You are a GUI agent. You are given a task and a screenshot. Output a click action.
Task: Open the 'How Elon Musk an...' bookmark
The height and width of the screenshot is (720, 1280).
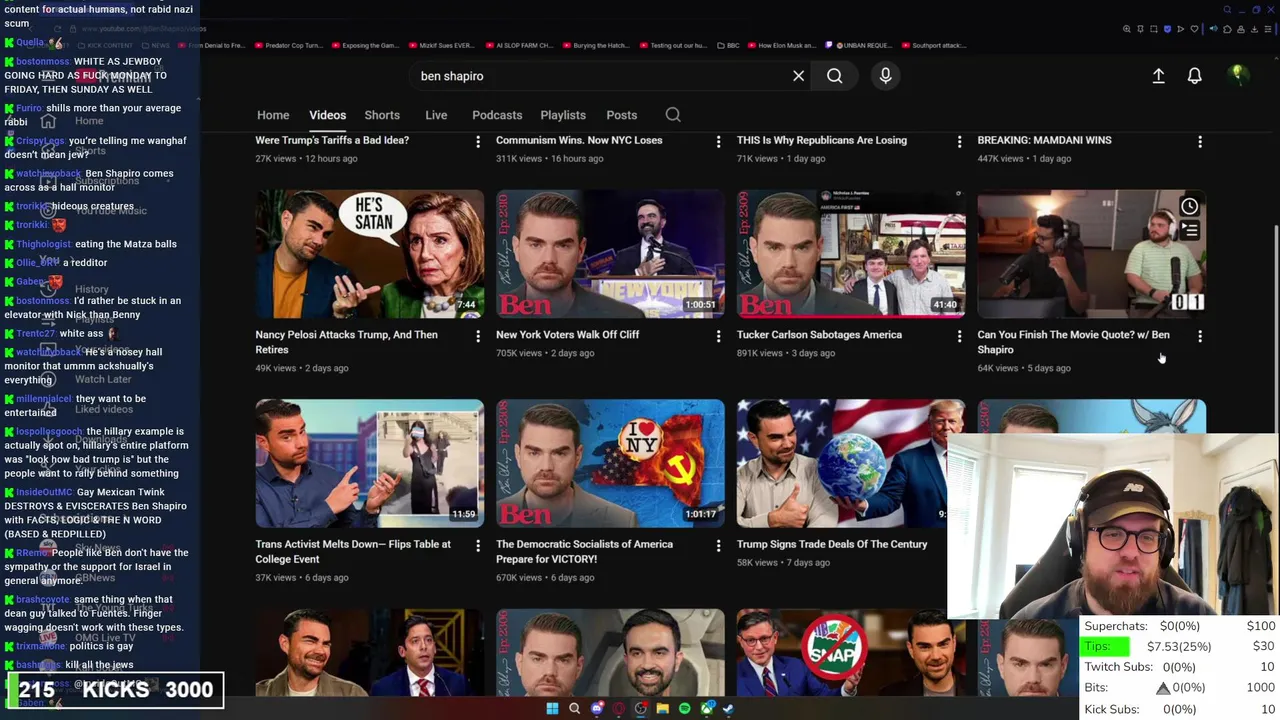click(x=784, y=45)
